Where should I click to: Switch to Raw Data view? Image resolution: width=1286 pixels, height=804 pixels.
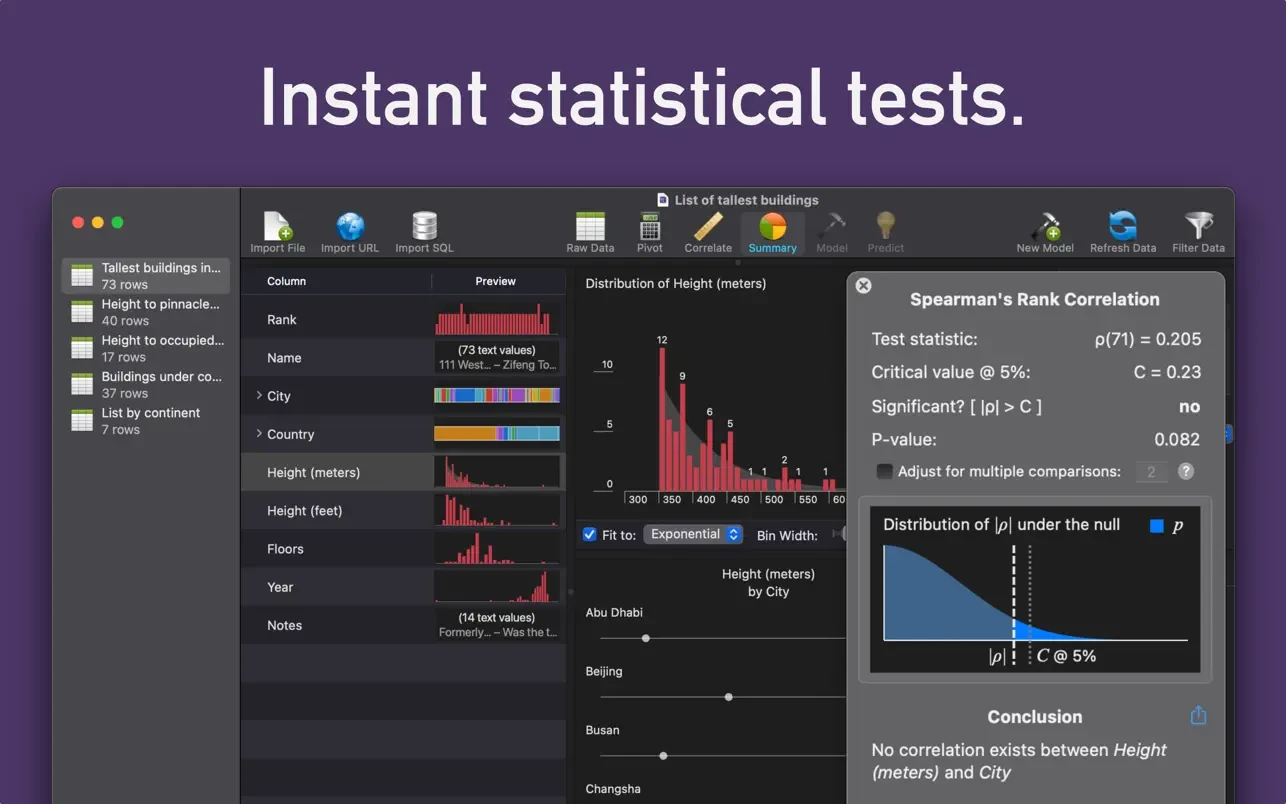coord(590,233)
